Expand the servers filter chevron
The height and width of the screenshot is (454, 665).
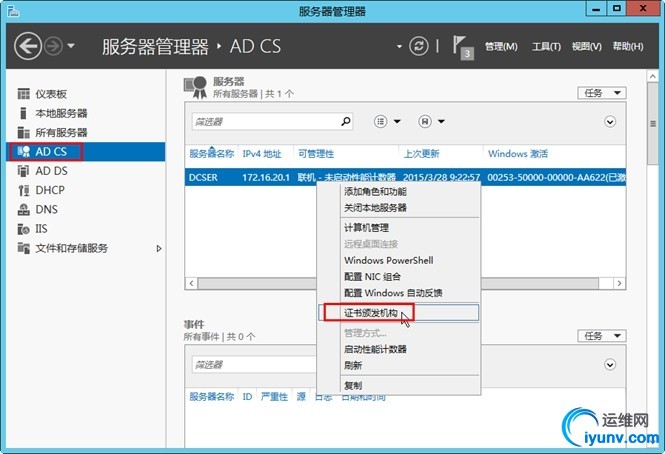(x=610, y=122)
